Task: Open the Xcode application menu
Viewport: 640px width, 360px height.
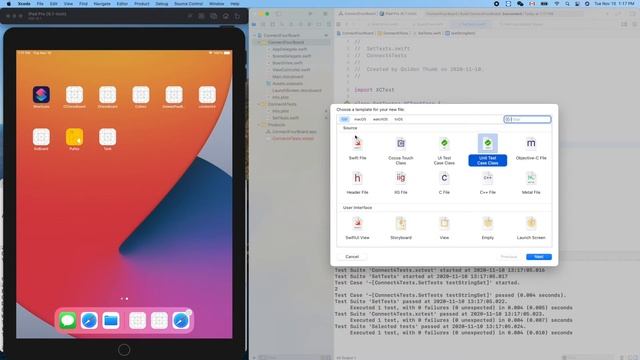Action: pos(24,4)
